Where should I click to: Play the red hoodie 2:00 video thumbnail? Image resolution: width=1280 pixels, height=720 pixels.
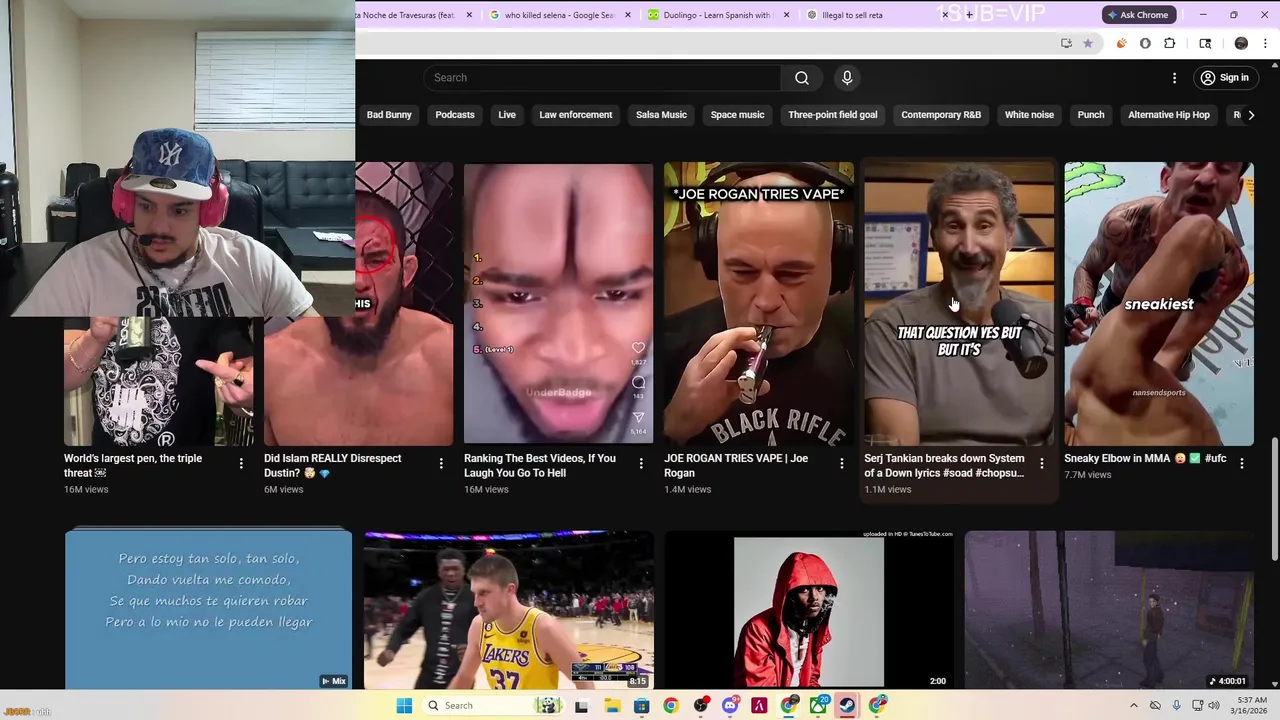tap(808, 610)
